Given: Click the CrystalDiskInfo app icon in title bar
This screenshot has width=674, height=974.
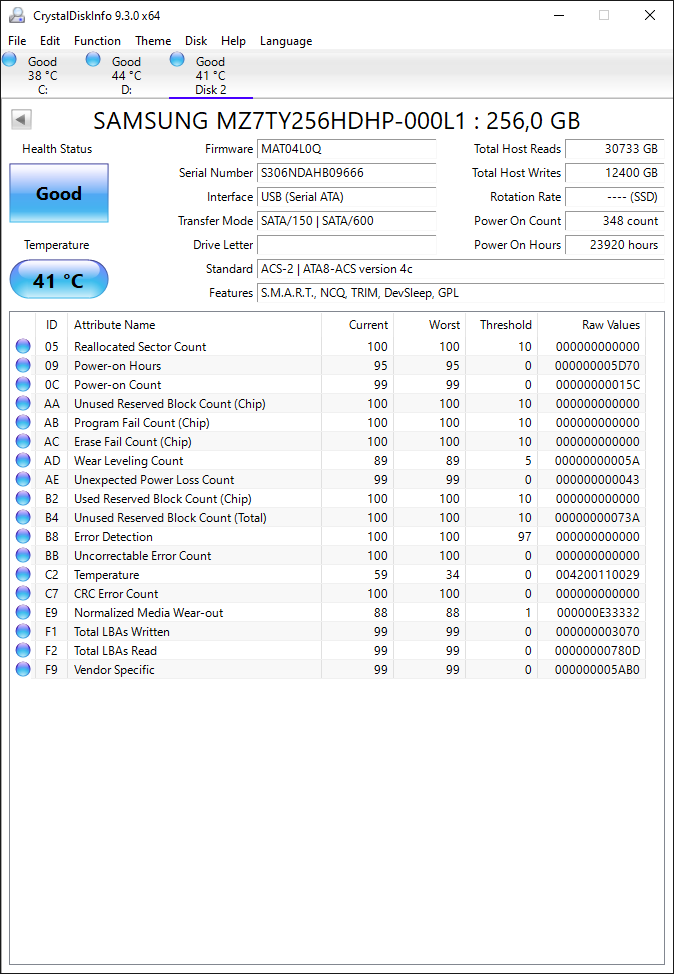Looking at the screenshot, I should tap(16, 15).
